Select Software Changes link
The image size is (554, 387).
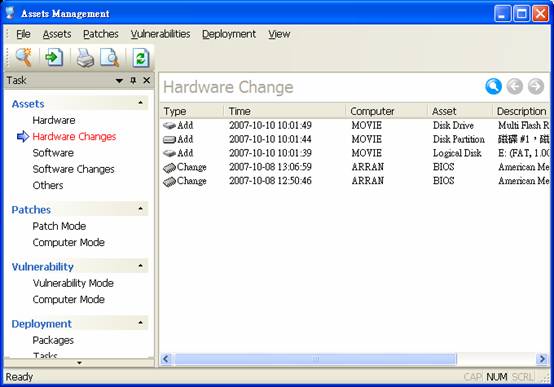pos(73,169)
